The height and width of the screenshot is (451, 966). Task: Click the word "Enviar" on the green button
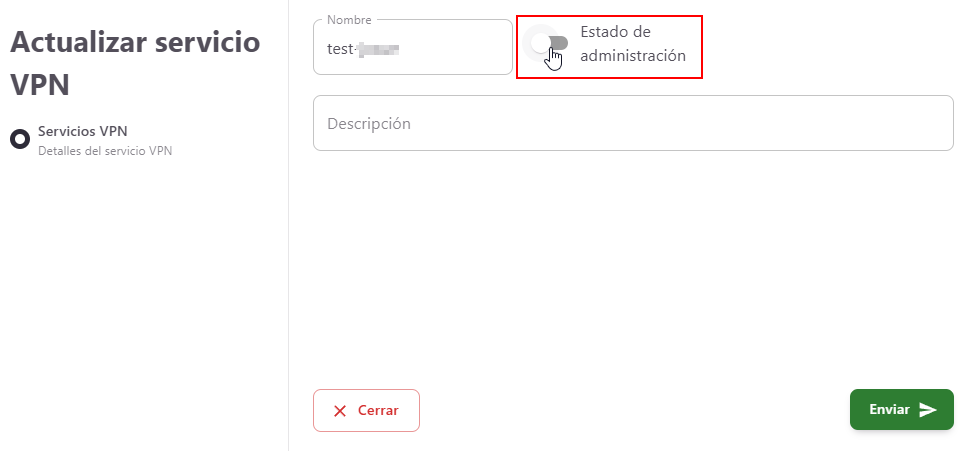(889, 410)
